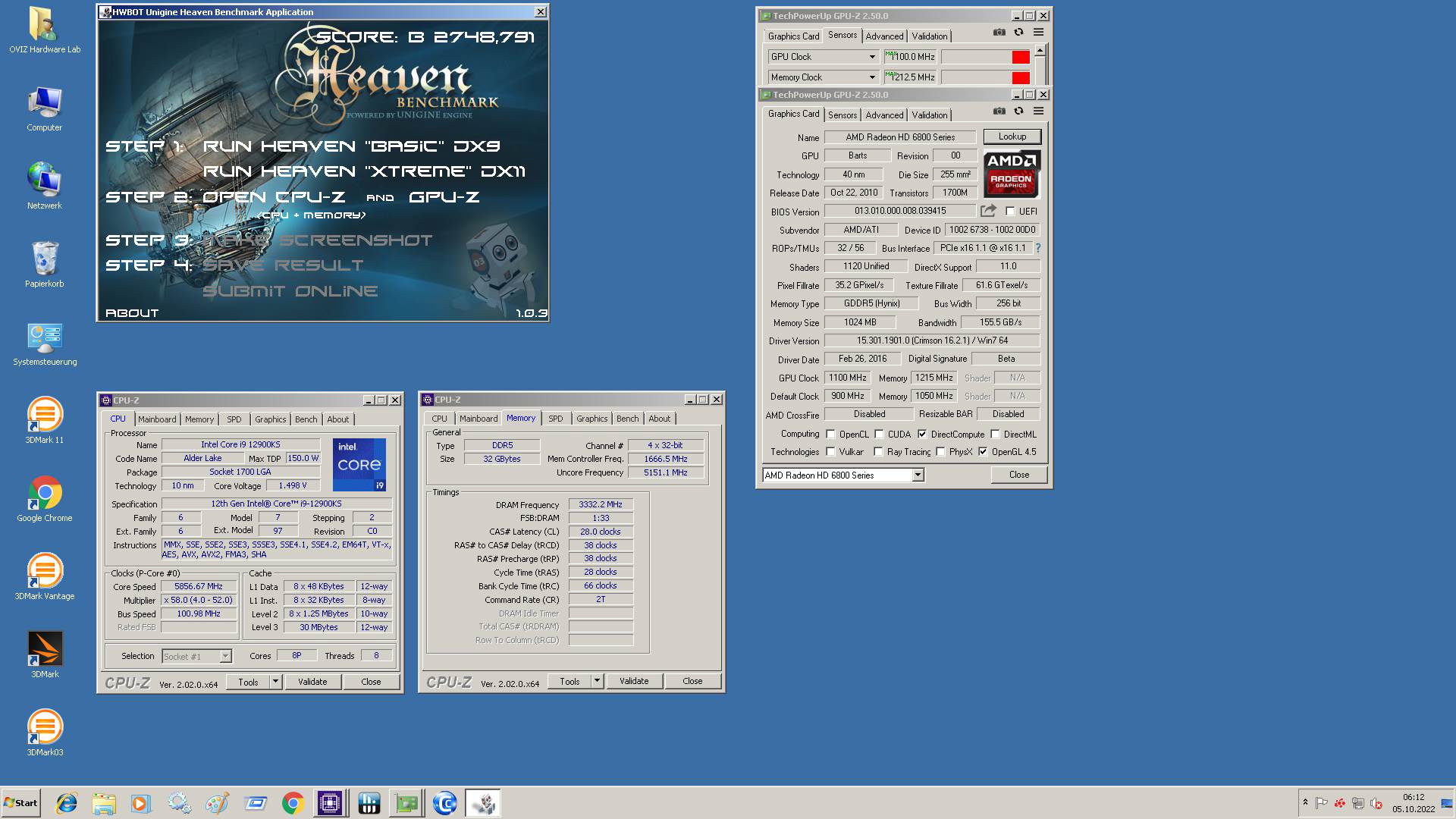
Task: Toggle the DirectCompute checkbox
Action: 922,435
